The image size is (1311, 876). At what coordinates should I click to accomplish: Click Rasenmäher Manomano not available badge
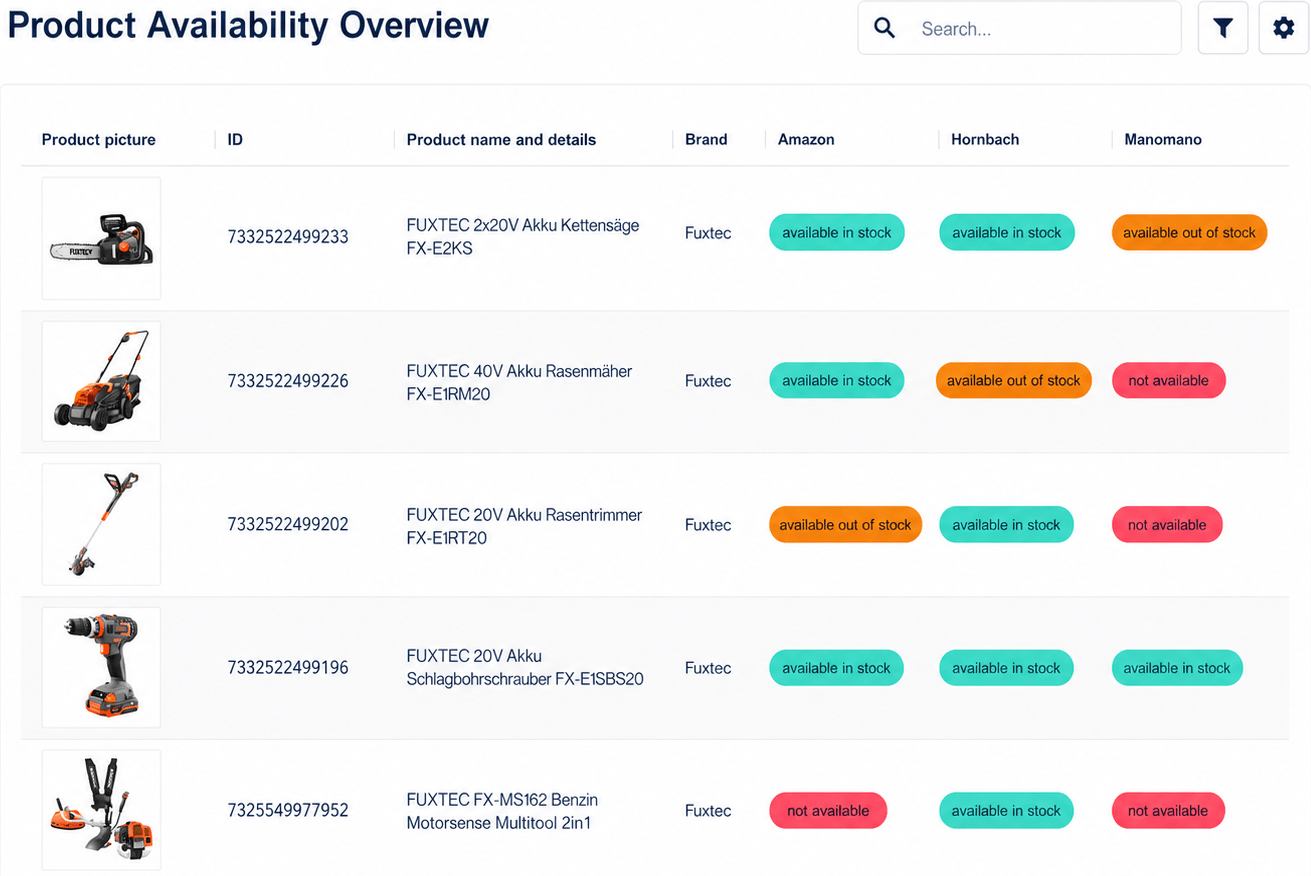click(1168, 381)
